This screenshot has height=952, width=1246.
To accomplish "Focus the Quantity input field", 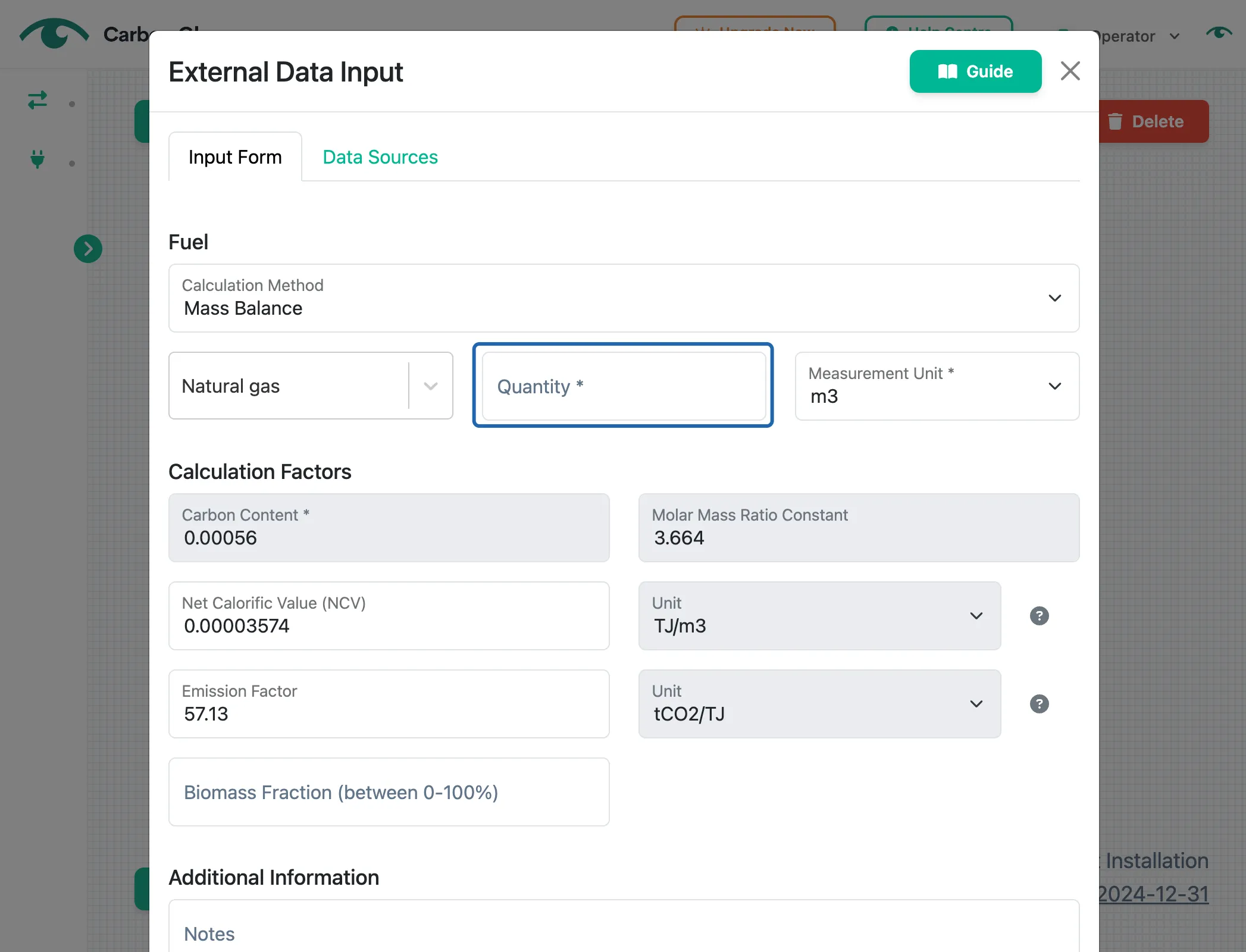I will (623, 386).
